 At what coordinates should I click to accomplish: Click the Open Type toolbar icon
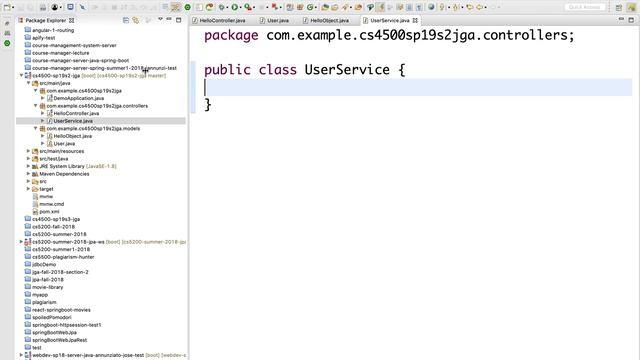tap(325, 7)
